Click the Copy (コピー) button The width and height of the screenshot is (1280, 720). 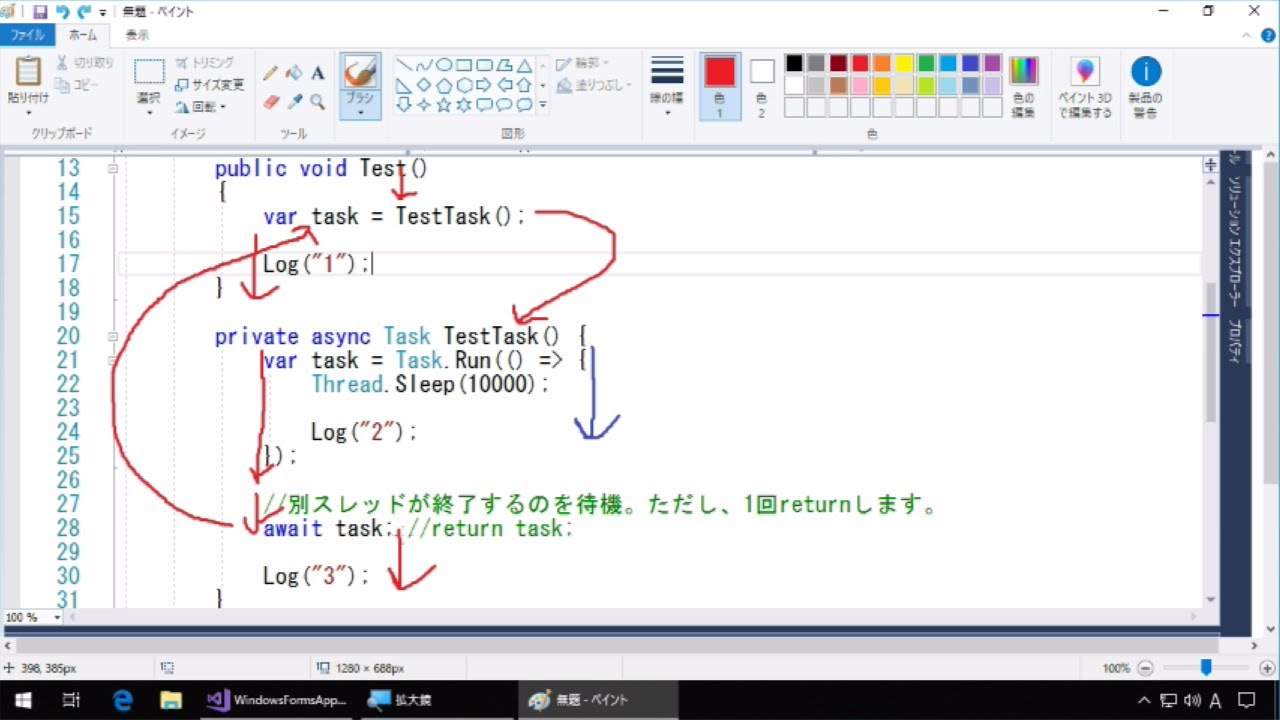(78, 85)
